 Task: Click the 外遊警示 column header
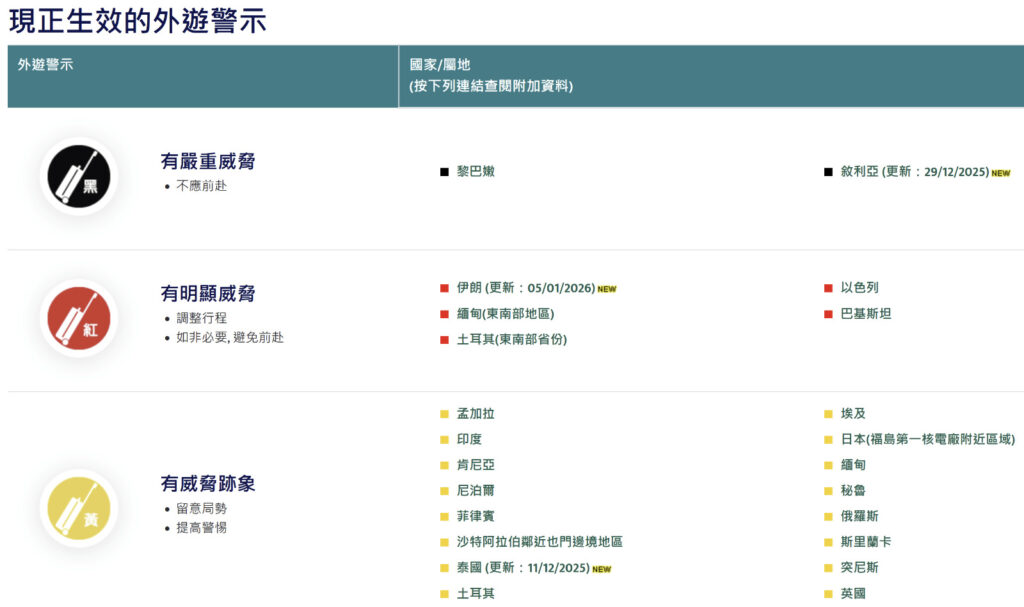46,65
